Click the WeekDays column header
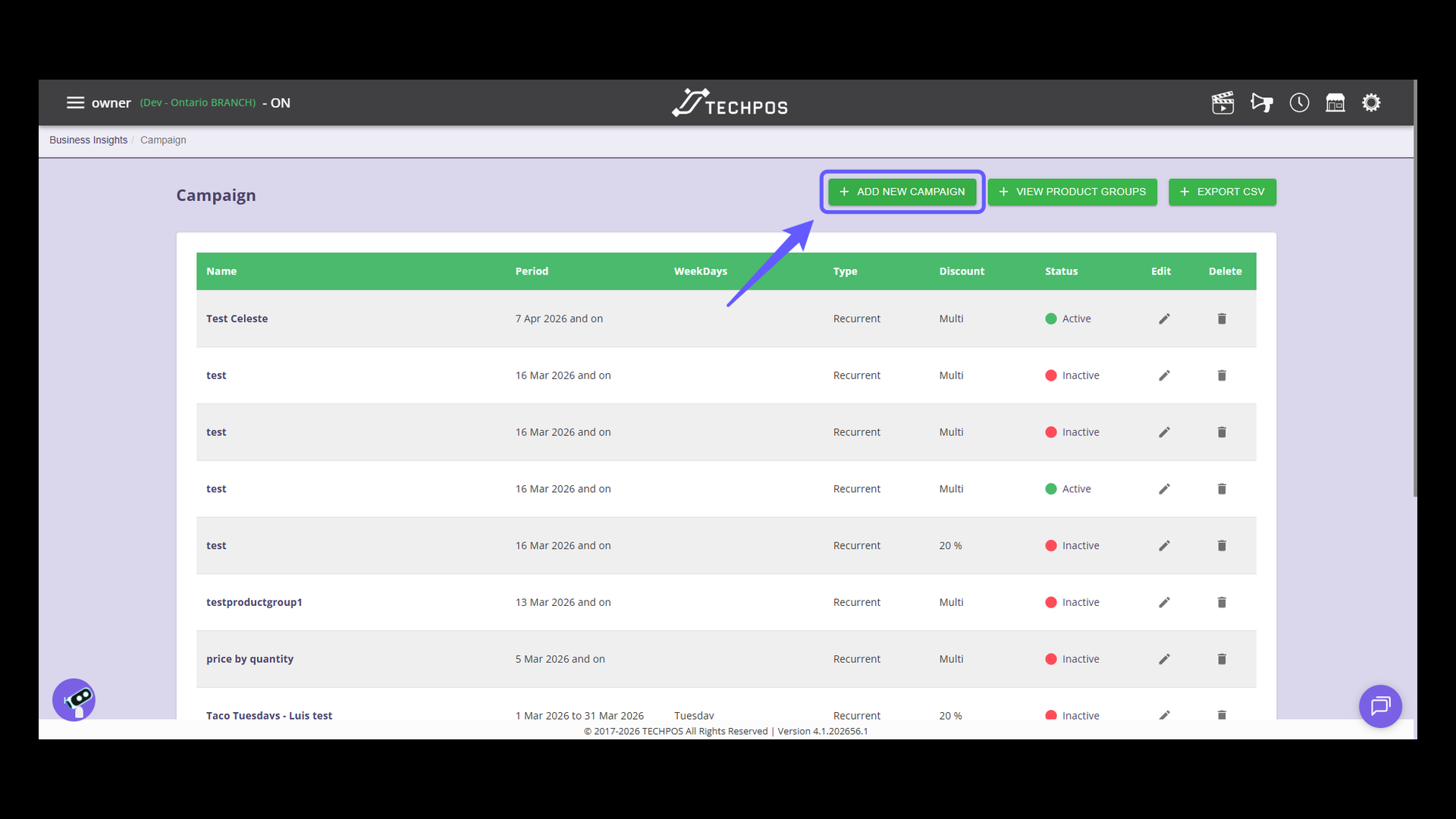 tap(701, 271)
